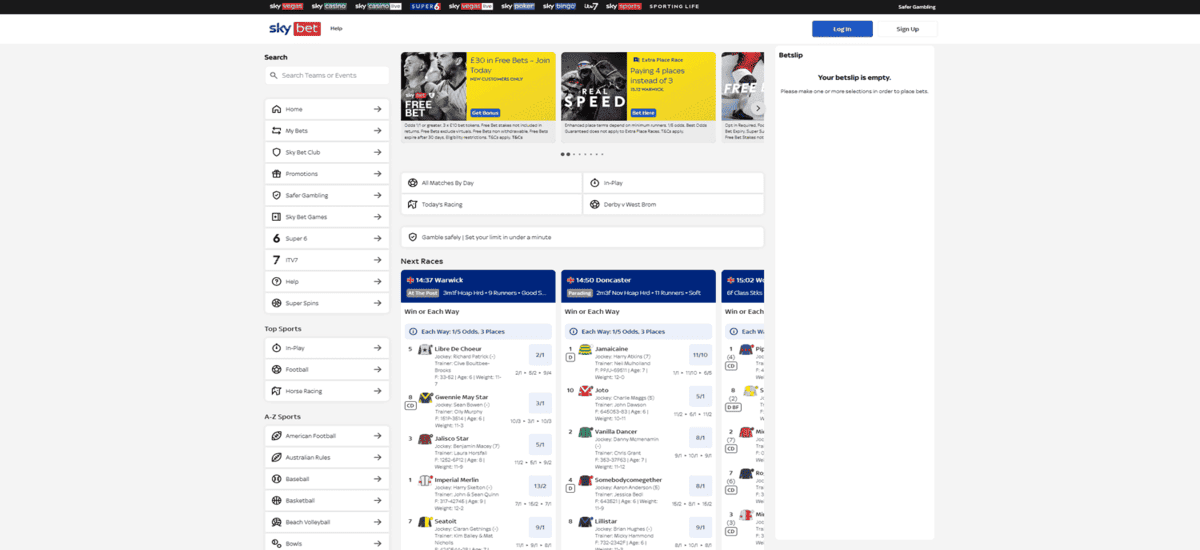
Task: Click the Horse Racing horse icon in the sidebar
Action: pyautogui.click(x=276, y=391)
